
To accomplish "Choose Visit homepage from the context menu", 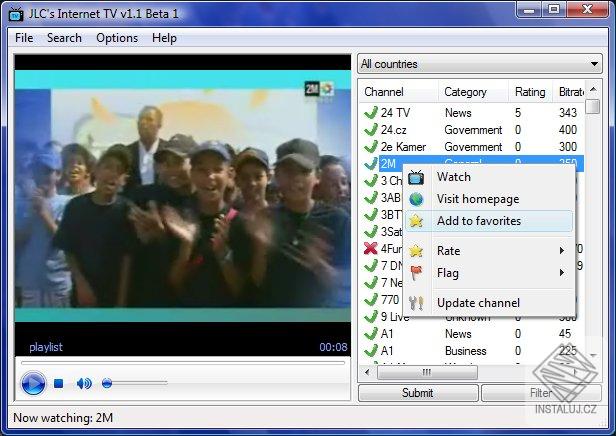I will click(489, 199).
